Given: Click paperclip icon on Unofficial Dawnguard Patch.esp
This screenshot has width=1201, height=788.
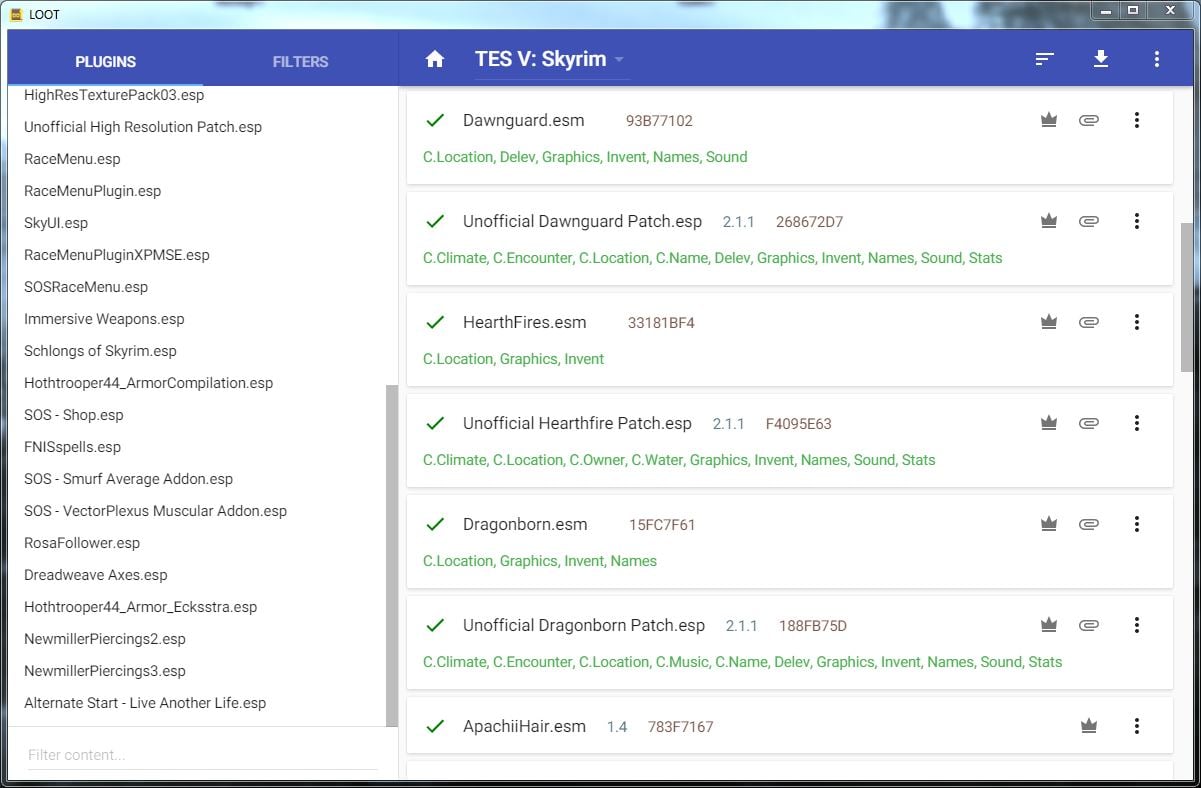Looking at the screenshot, I should (1089, 221).
